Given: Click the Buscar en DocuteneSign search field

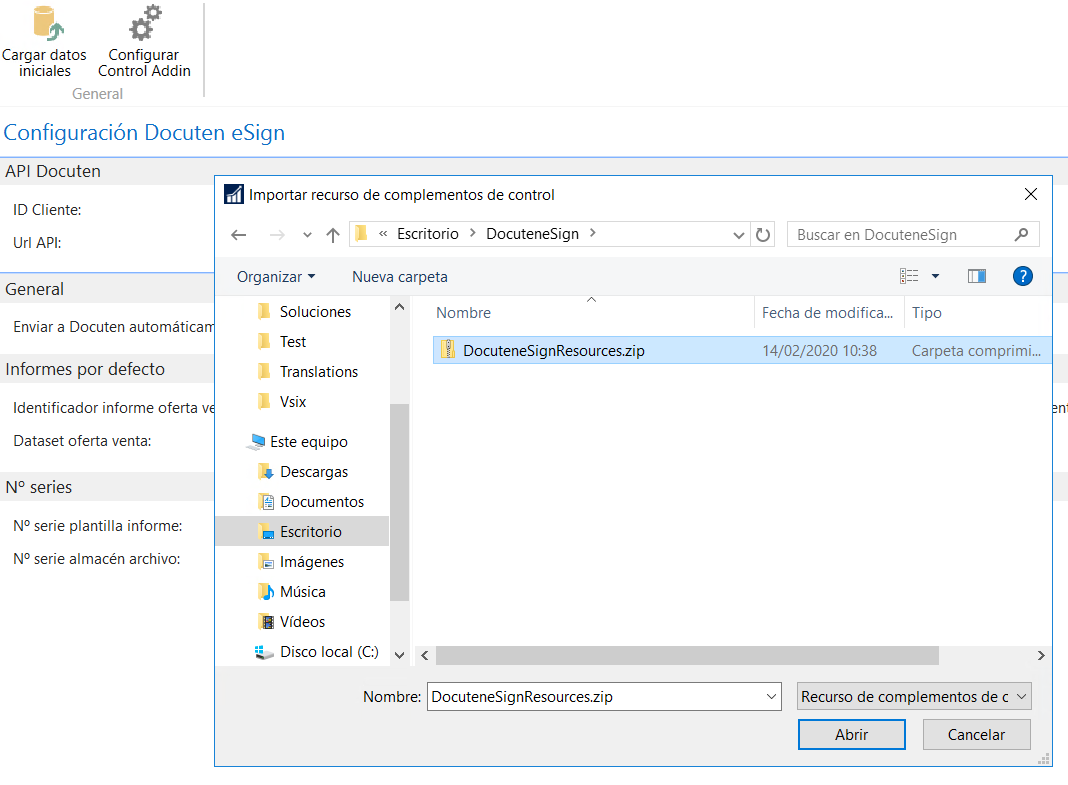Looking at the screenshot, I should click(913, 235).
